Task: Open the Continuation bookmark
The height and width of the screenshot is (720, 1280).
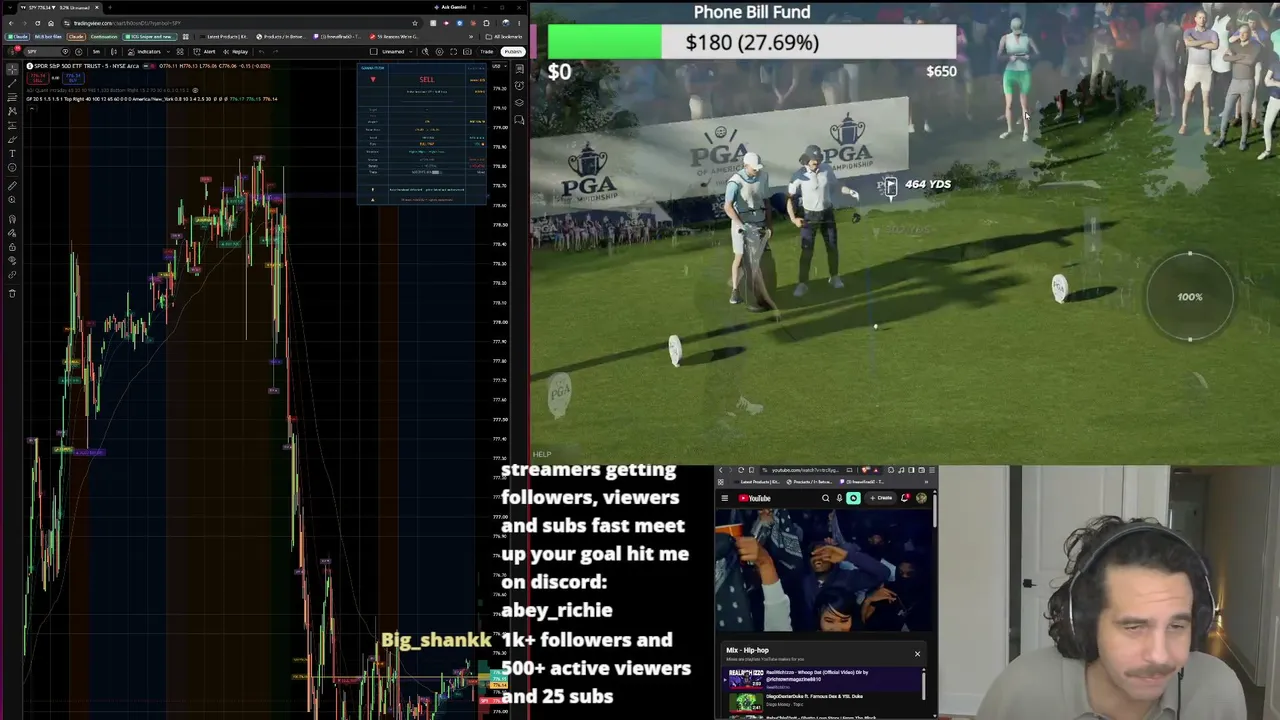Action: click(x=103, y=37)
